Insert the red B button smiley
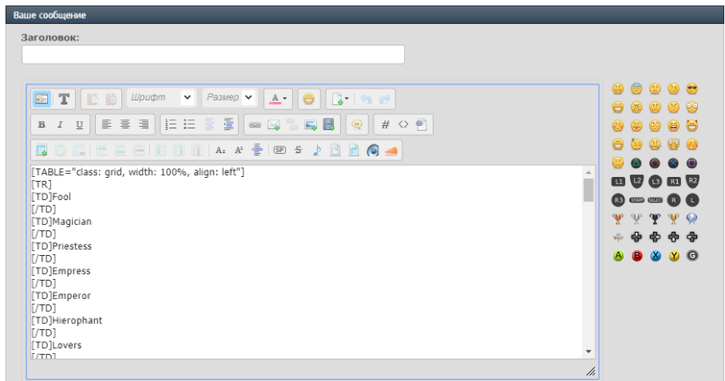Viewport: 725px width, 381px height. [x=637, y=256]
